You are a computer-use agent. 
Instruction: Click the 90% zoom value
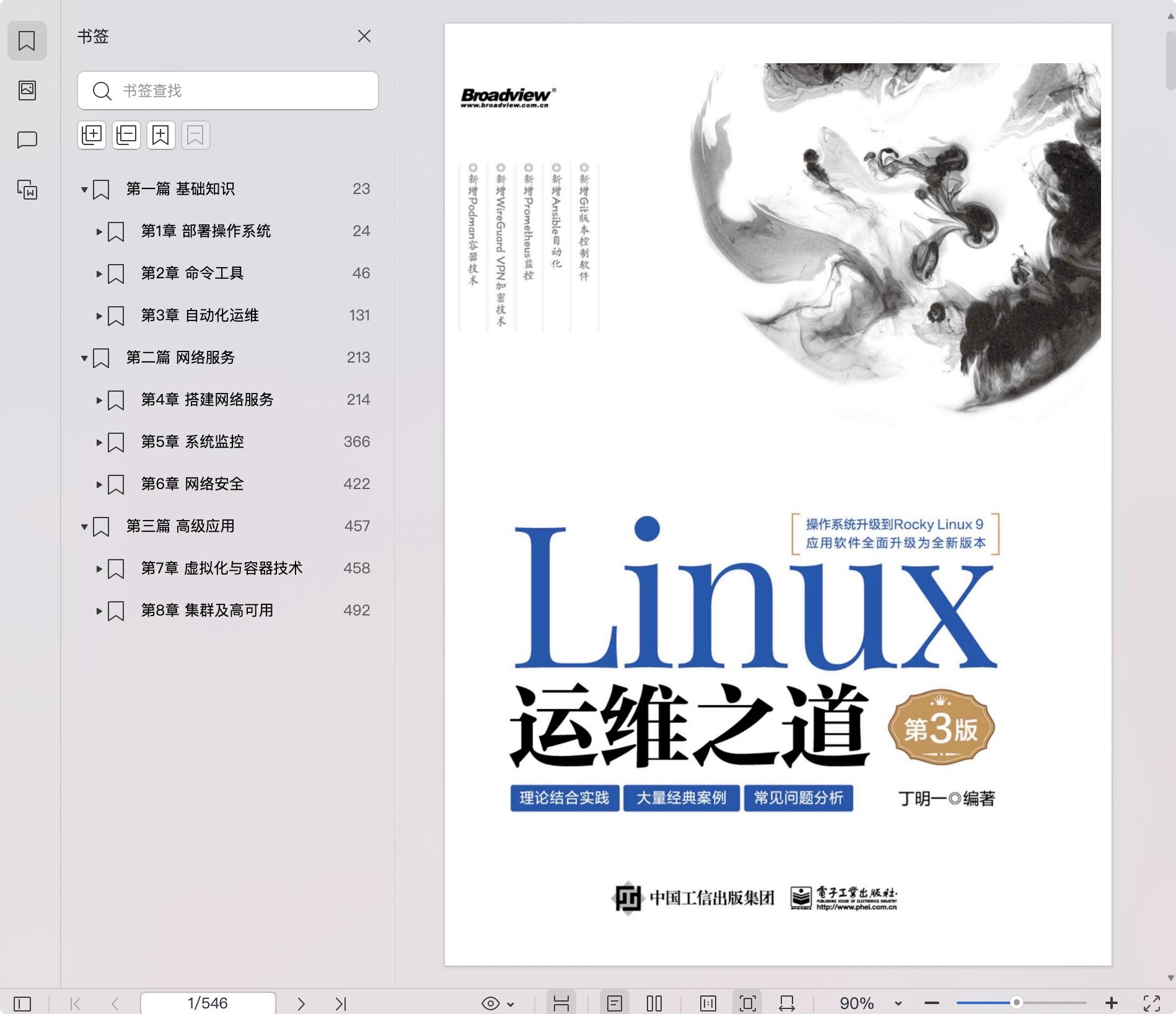tap(857, 1003)
